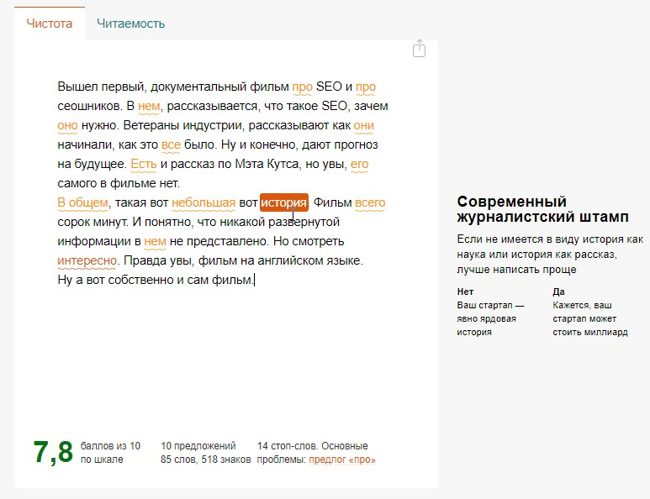Select the Чистота tab

50,23
